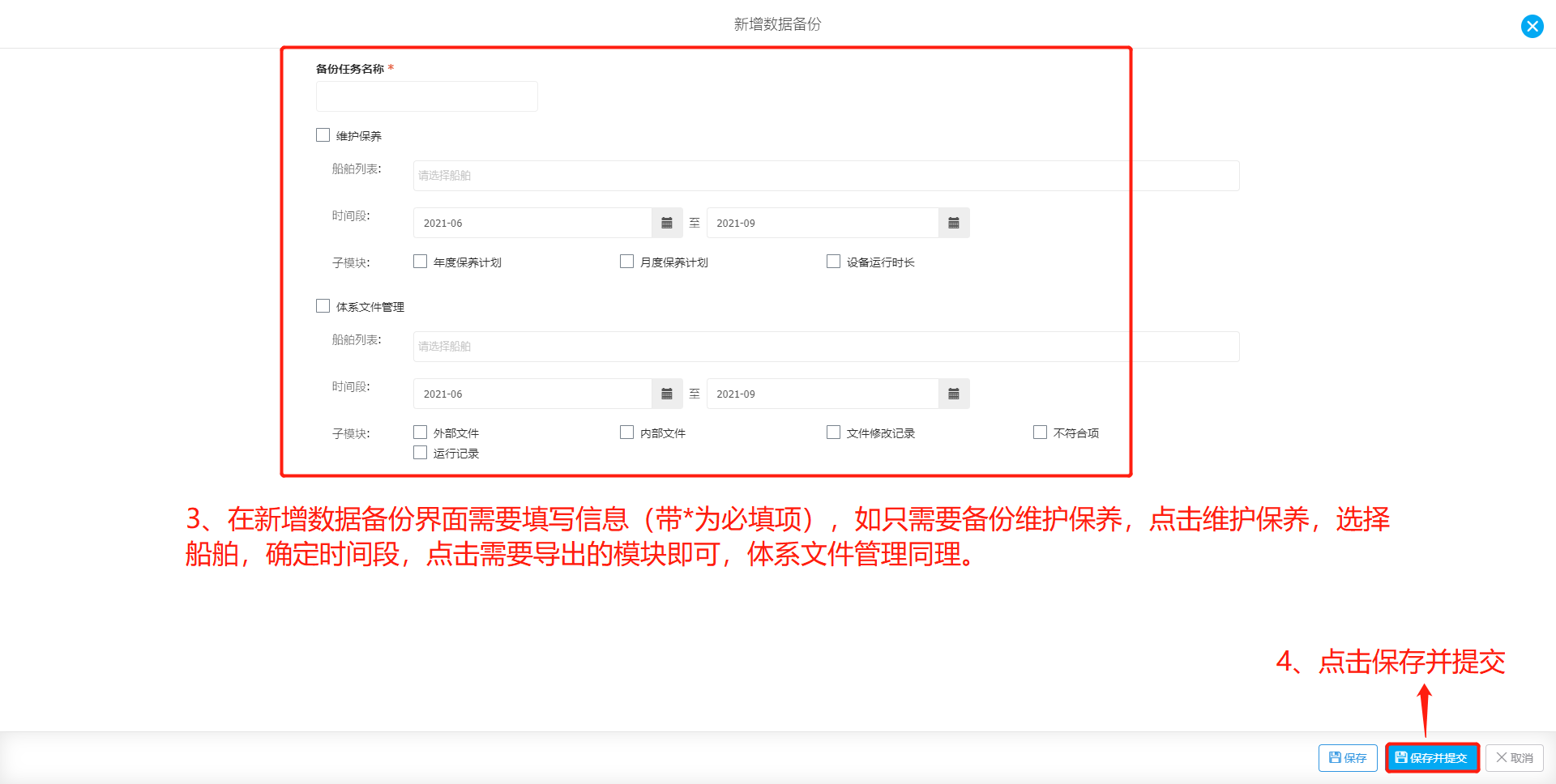The width and height of the screenshot is (1556, 784).
Task: Check 设备运行时长 submodule
Action: point(833,261)
